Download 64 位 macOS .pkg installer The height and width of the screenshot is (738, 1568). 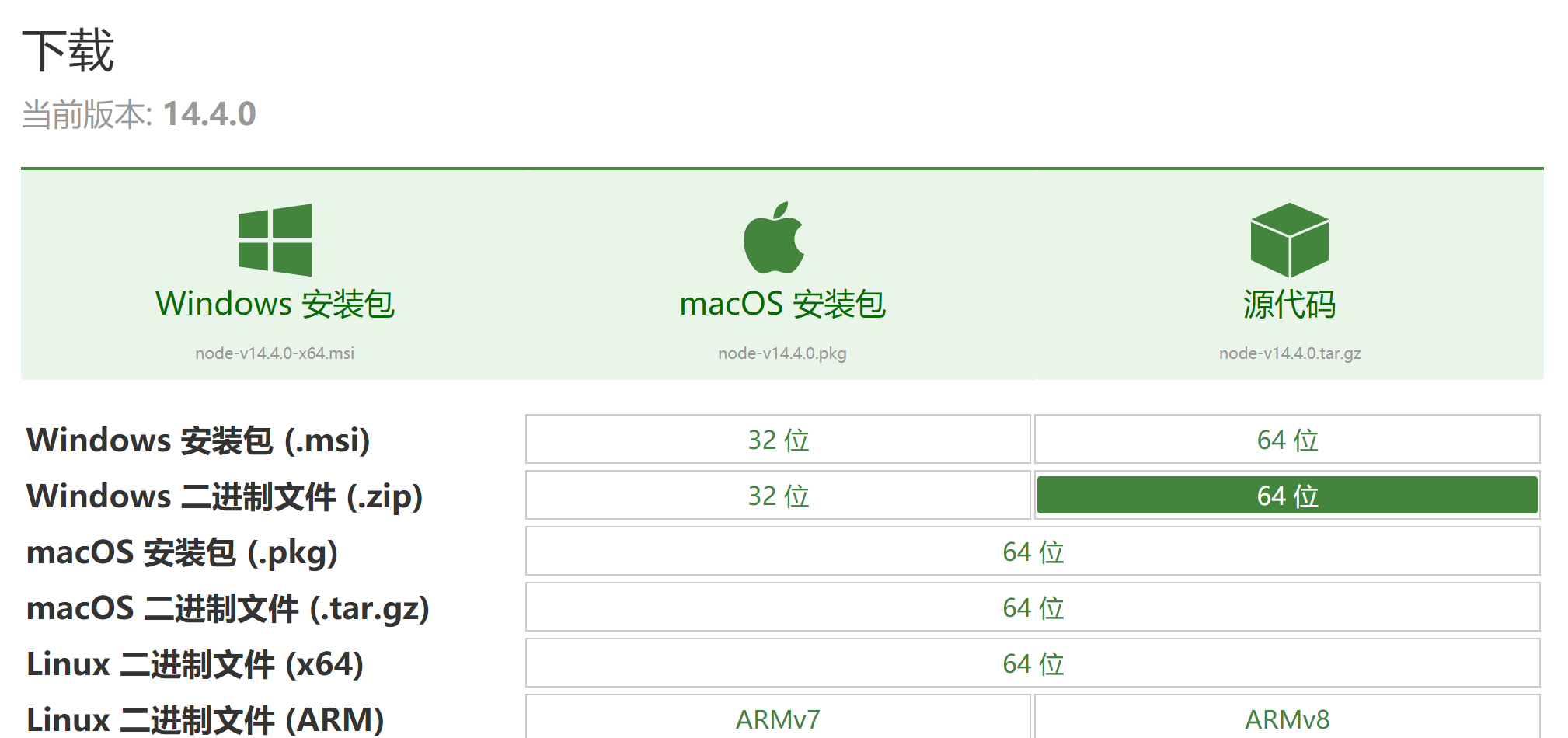[x=1033, y=552]
